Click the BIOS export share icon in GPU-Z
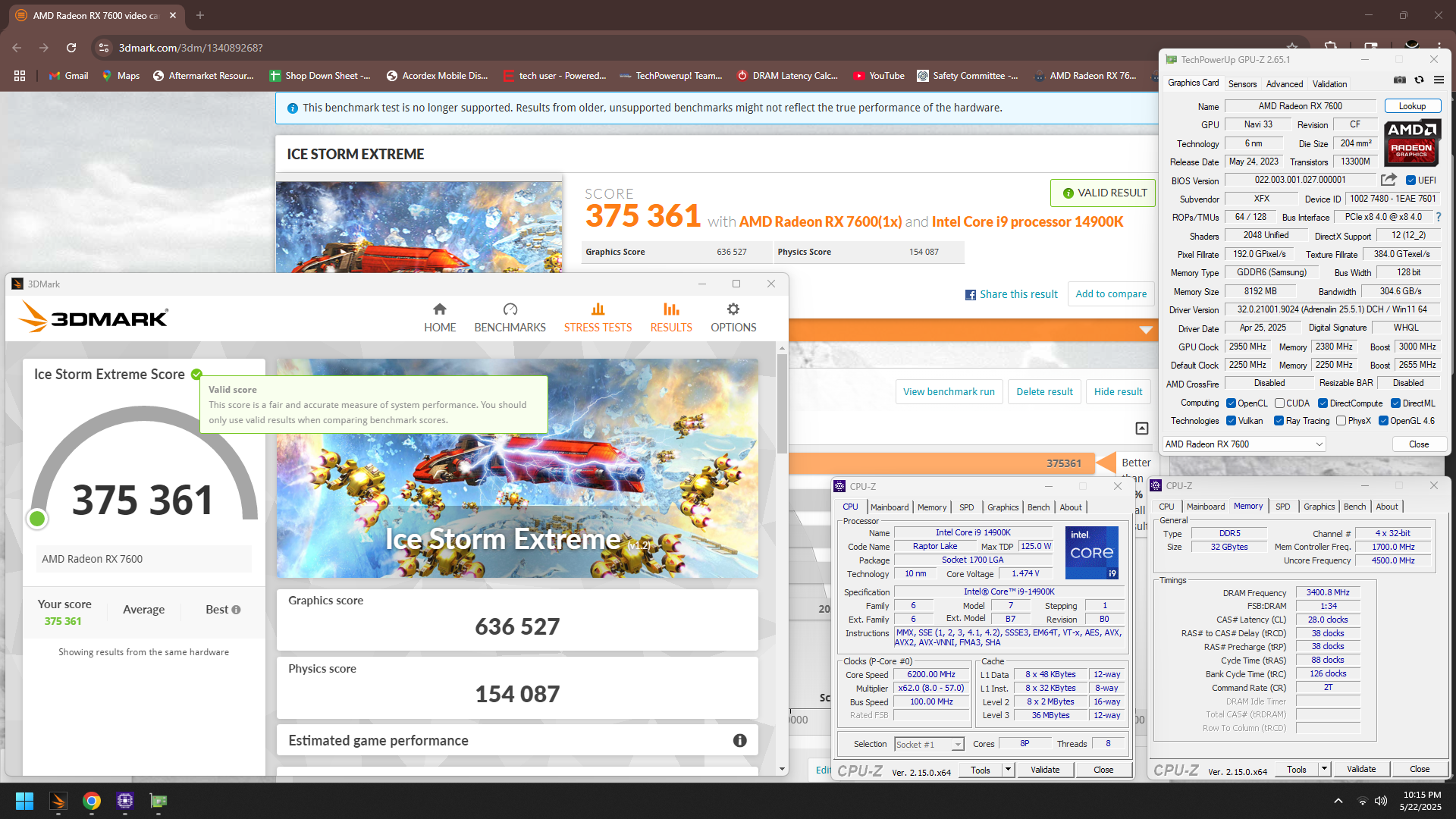 [x=1389, y=180]
